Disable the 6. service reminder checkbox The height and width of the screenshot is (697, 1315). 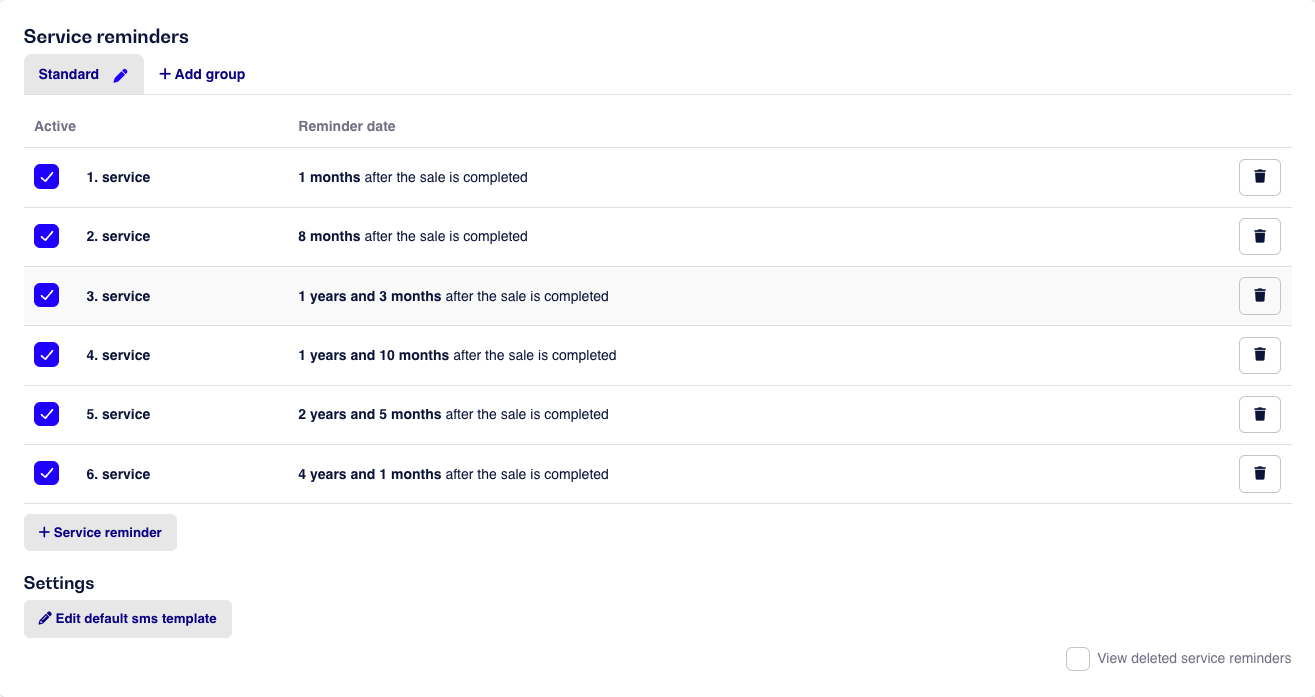point(46,474)
